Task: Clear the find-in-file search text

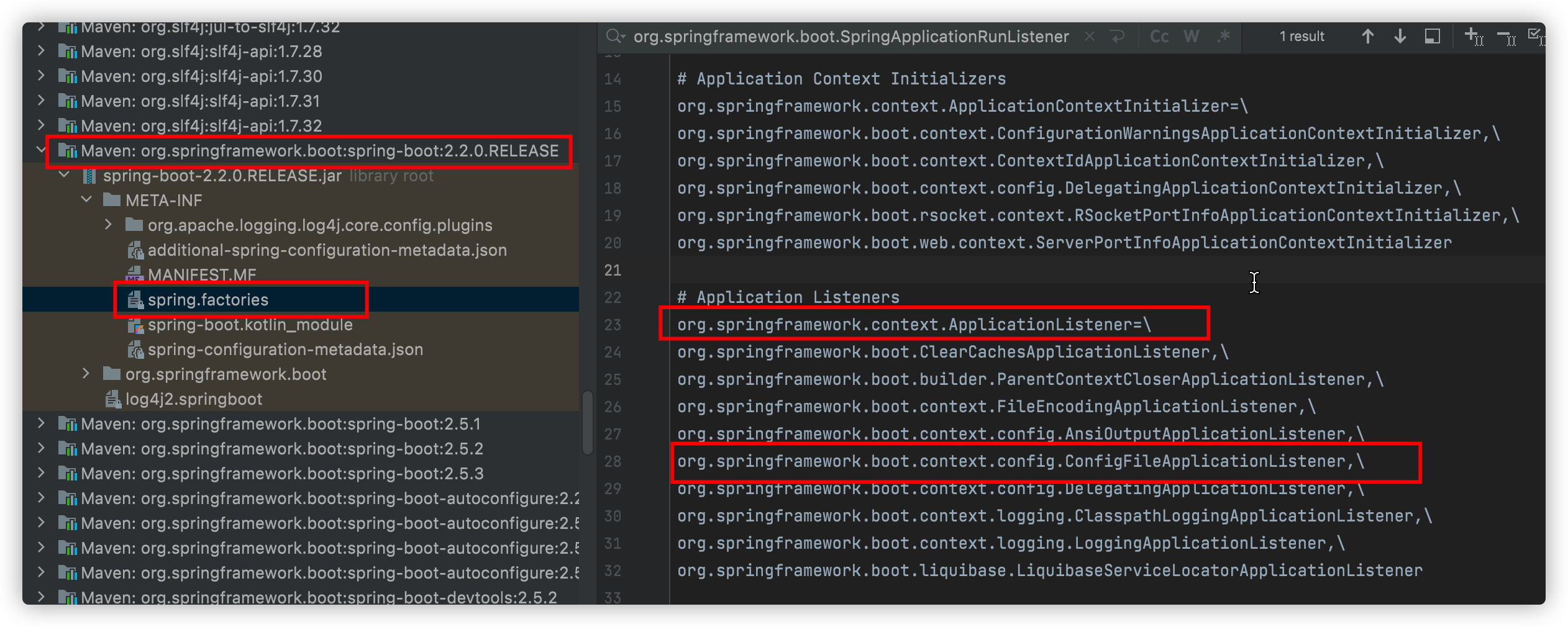Action: click(x=1089, y=37)
